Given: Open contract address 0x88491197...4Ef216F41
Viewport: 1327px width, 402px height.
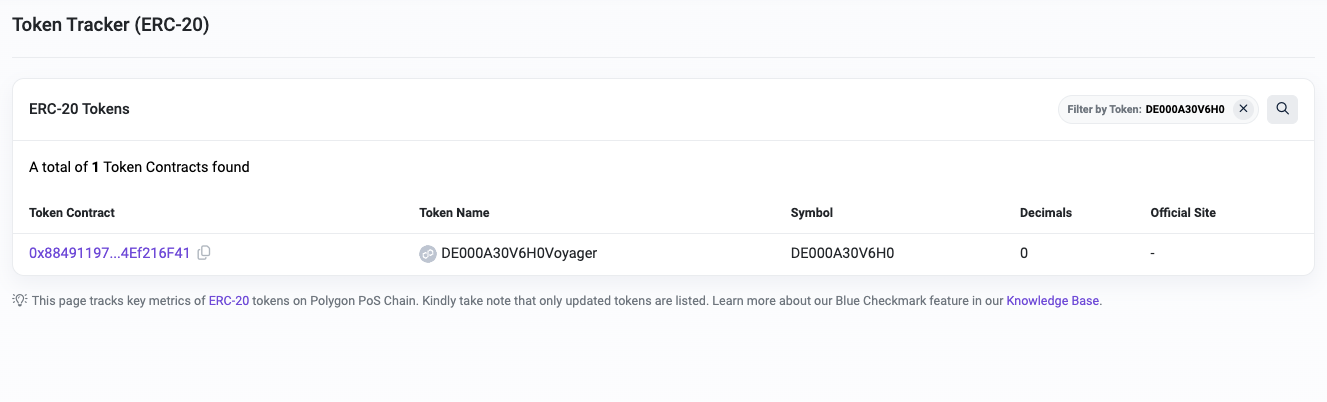Looking at the screenshot, I should coord(109,253).
